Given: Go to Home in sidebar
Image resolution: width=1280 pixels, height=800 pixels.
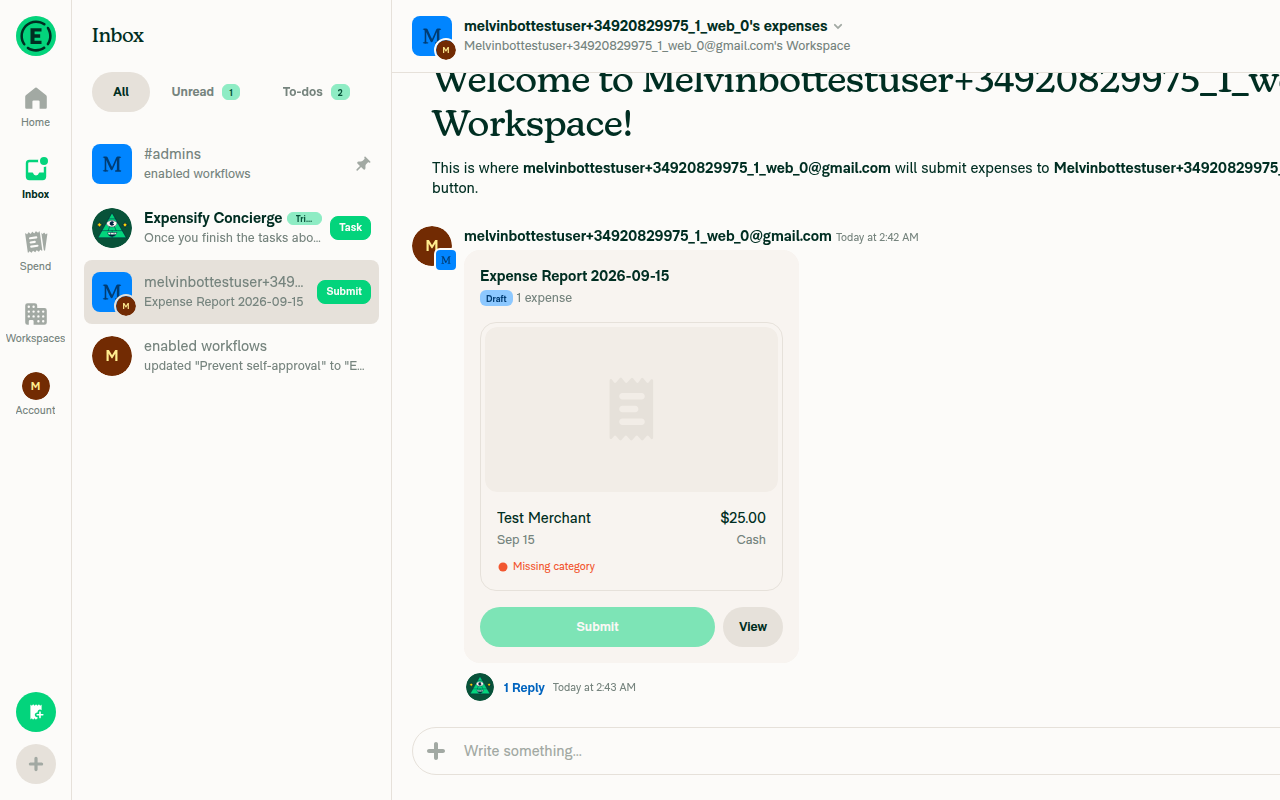Looking at the screenshot, I should point(36,108).
